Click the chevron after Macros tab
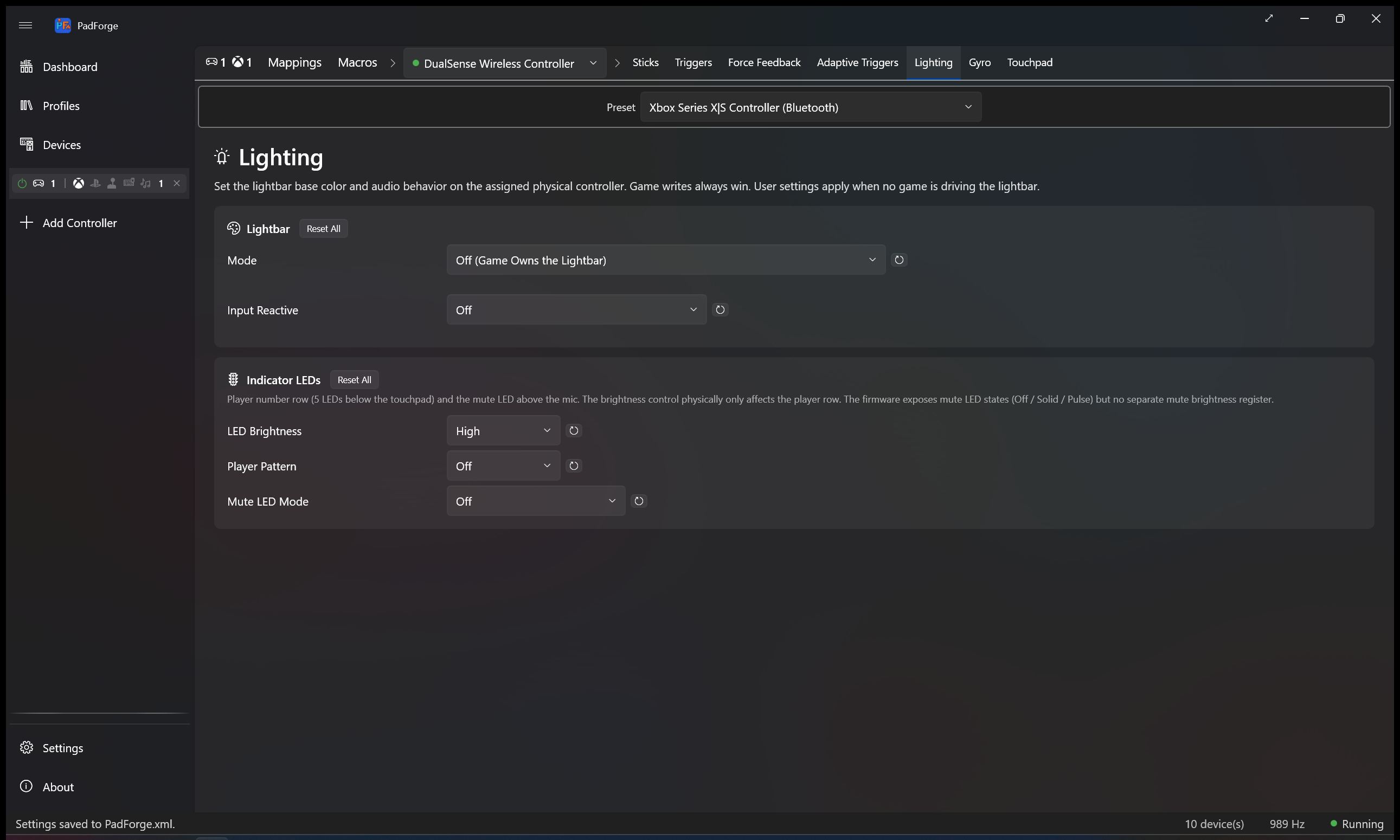Screen dimensions: 1400x840 coord(393,63)
